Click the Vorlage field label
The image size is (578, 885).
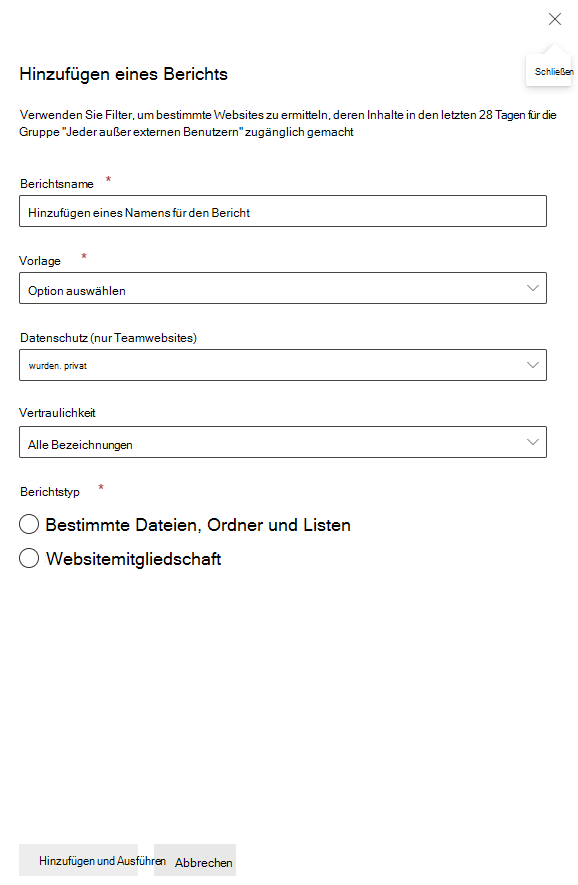coord(40,261)
